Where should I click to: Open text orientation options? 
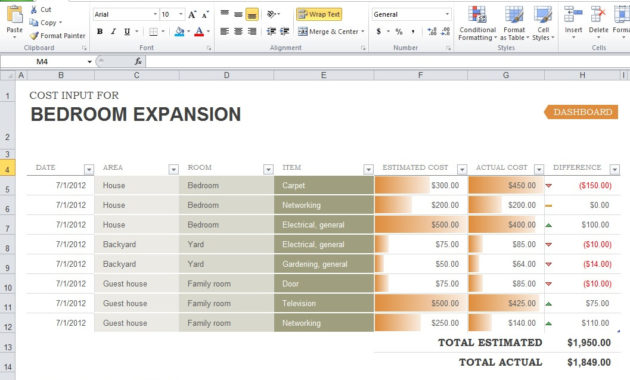[273, 14]
